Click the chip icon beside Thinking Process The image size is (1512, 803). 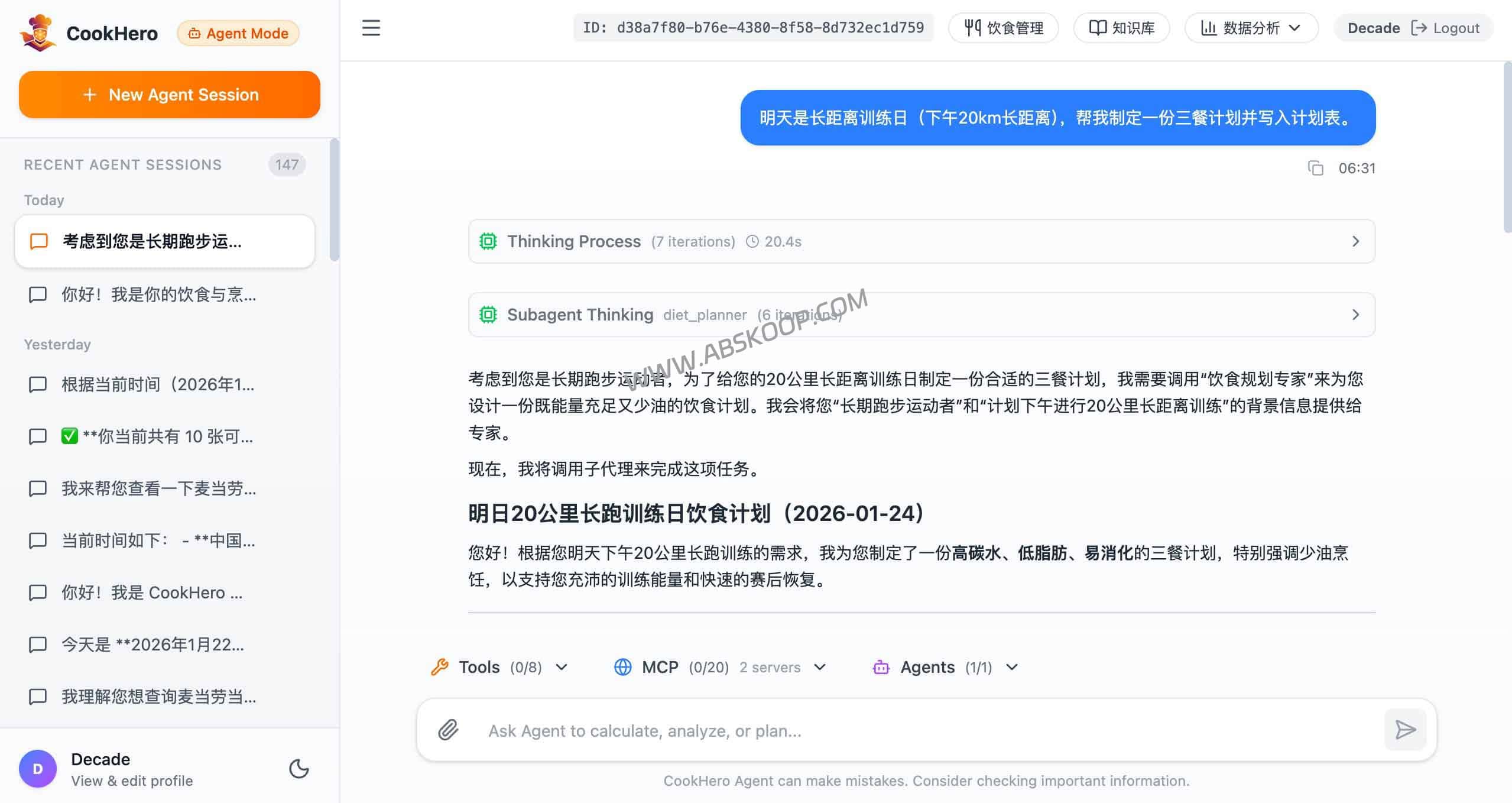488,241
